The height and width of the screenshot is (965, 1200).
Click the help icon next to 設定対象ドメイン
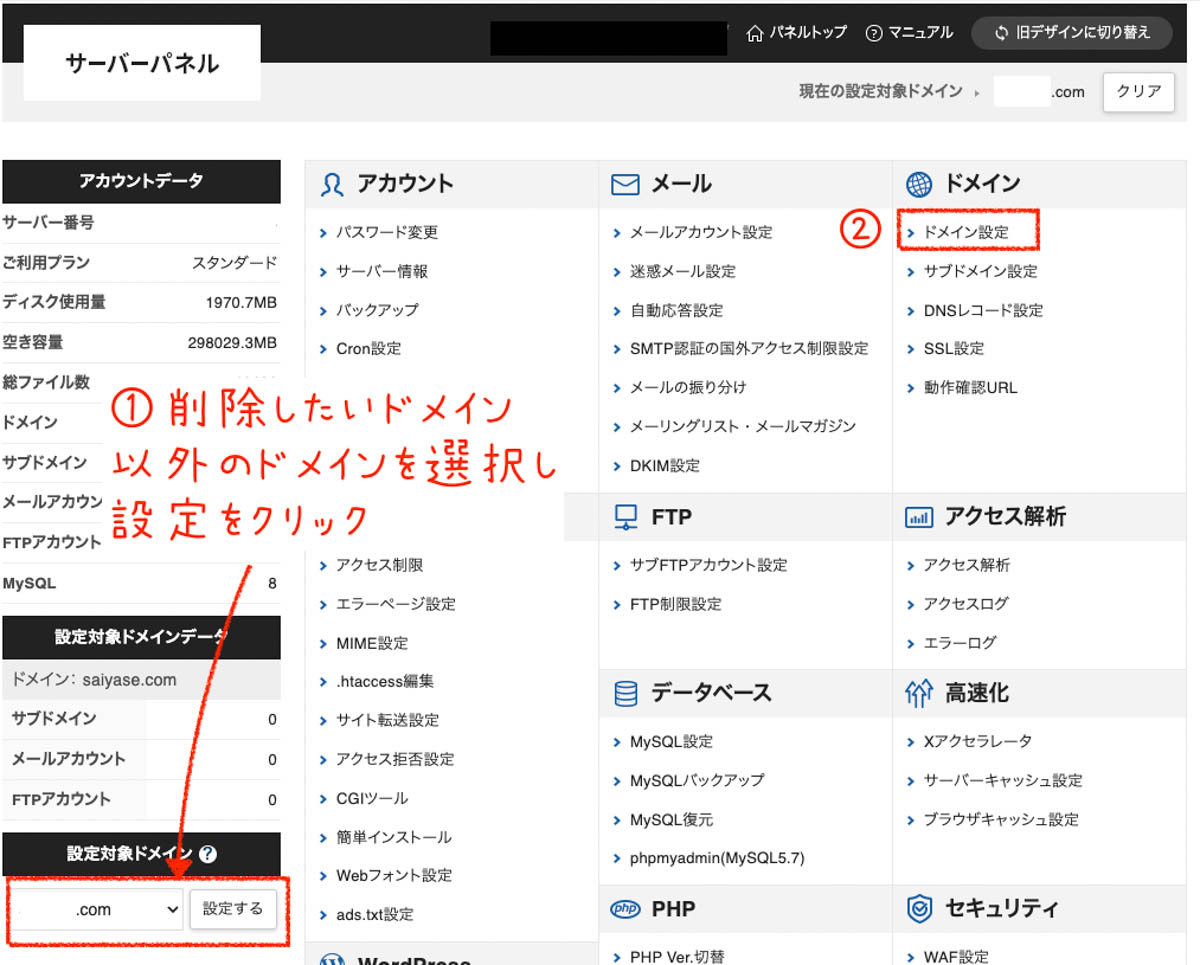click(208, 854)
